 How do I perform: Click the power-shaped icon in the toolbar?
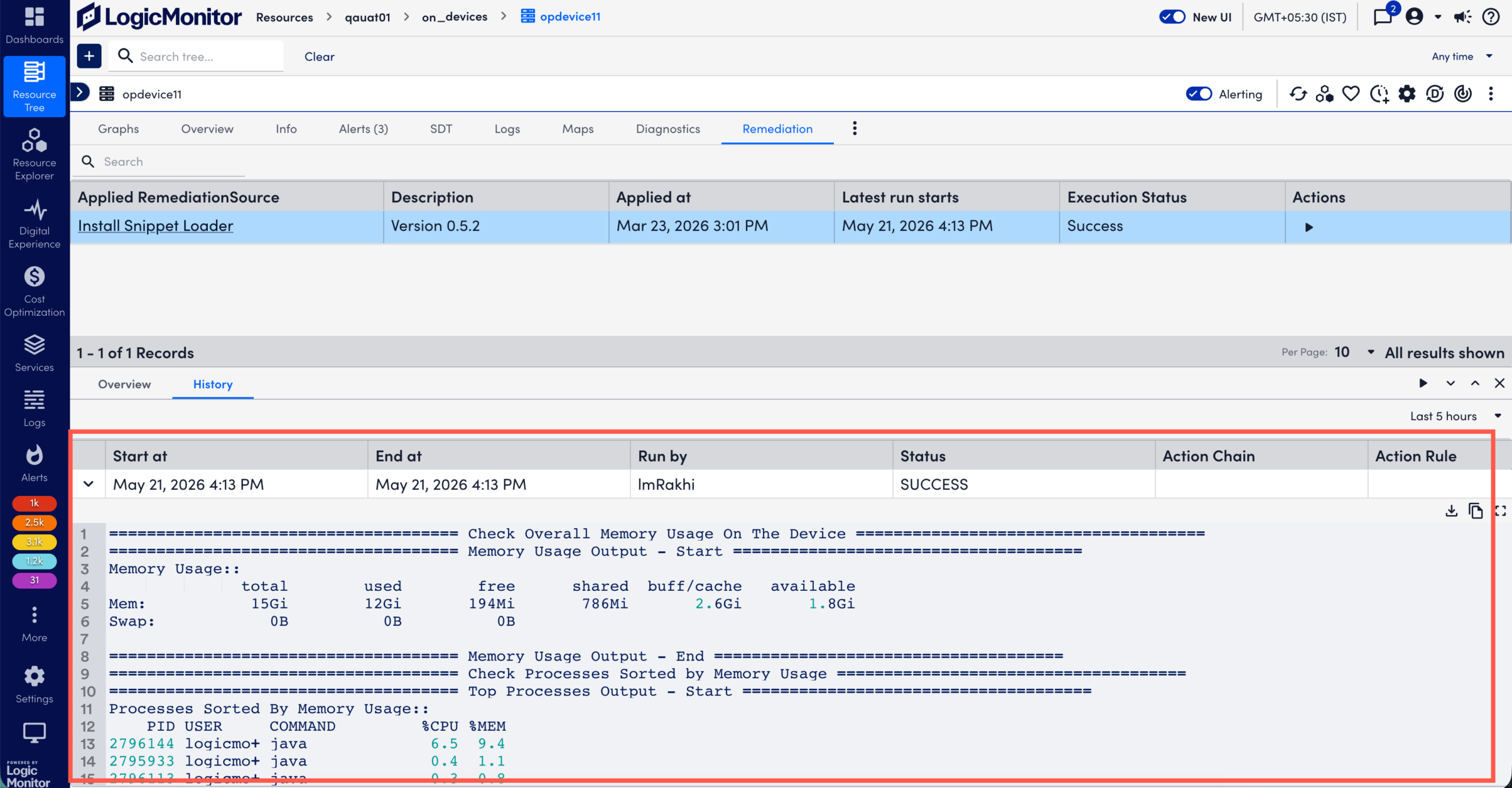point(1463,94)
